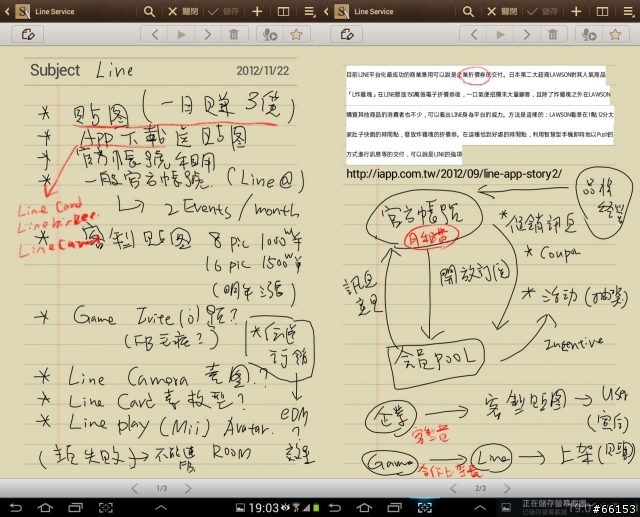The width and height of the screenshot is (640, 517).
Task: Tap the S Note app icon on page 1/3
Action: click(22, 11)
